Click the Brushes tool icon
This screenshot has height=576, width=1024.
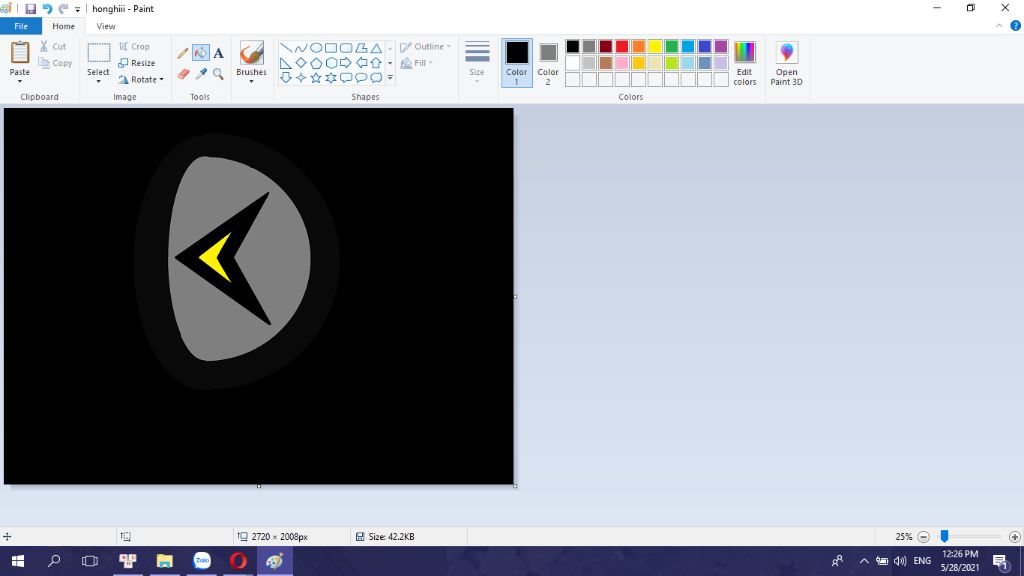[251, 53]
